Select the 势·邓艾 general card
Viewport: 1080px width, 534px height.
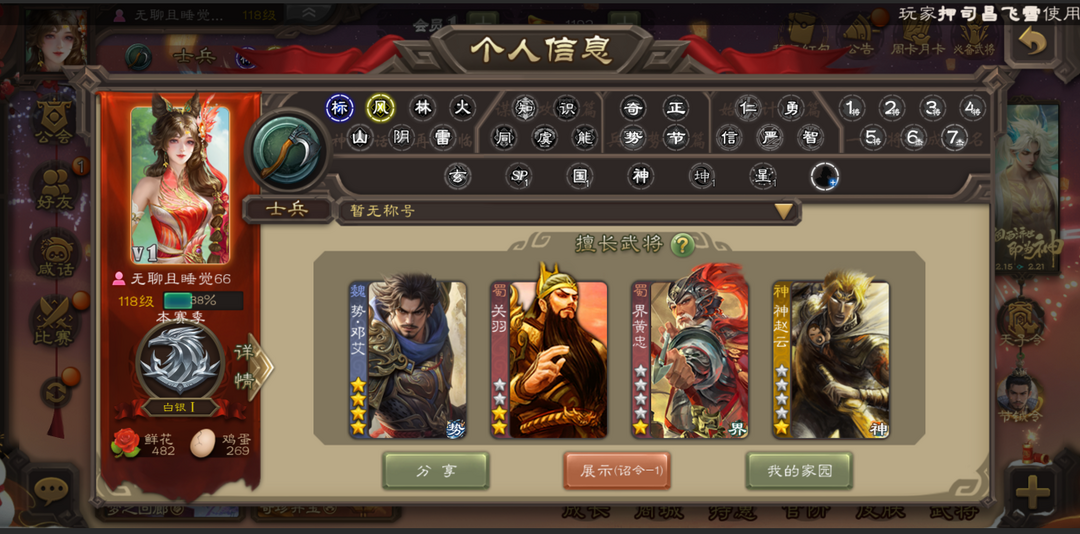pyautogui.click(x=408, y=360)
